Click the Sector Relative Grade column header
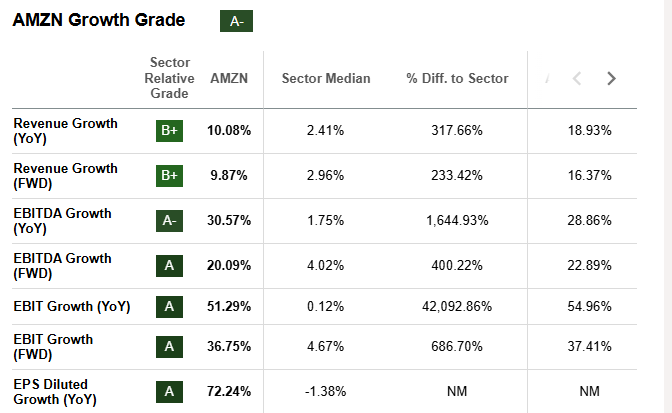This screenshot has height=413, width=672. click(x=169, y=78)
